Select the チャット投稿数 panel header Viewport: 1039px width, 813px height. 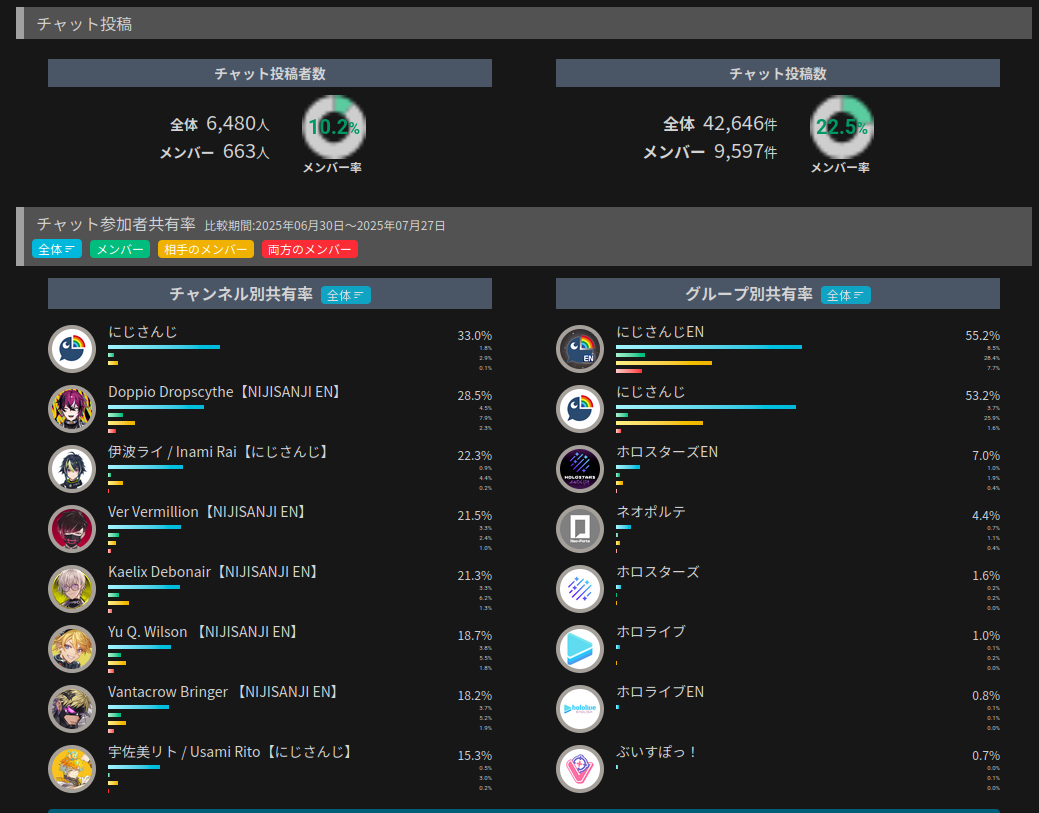[x=778, y=73]
